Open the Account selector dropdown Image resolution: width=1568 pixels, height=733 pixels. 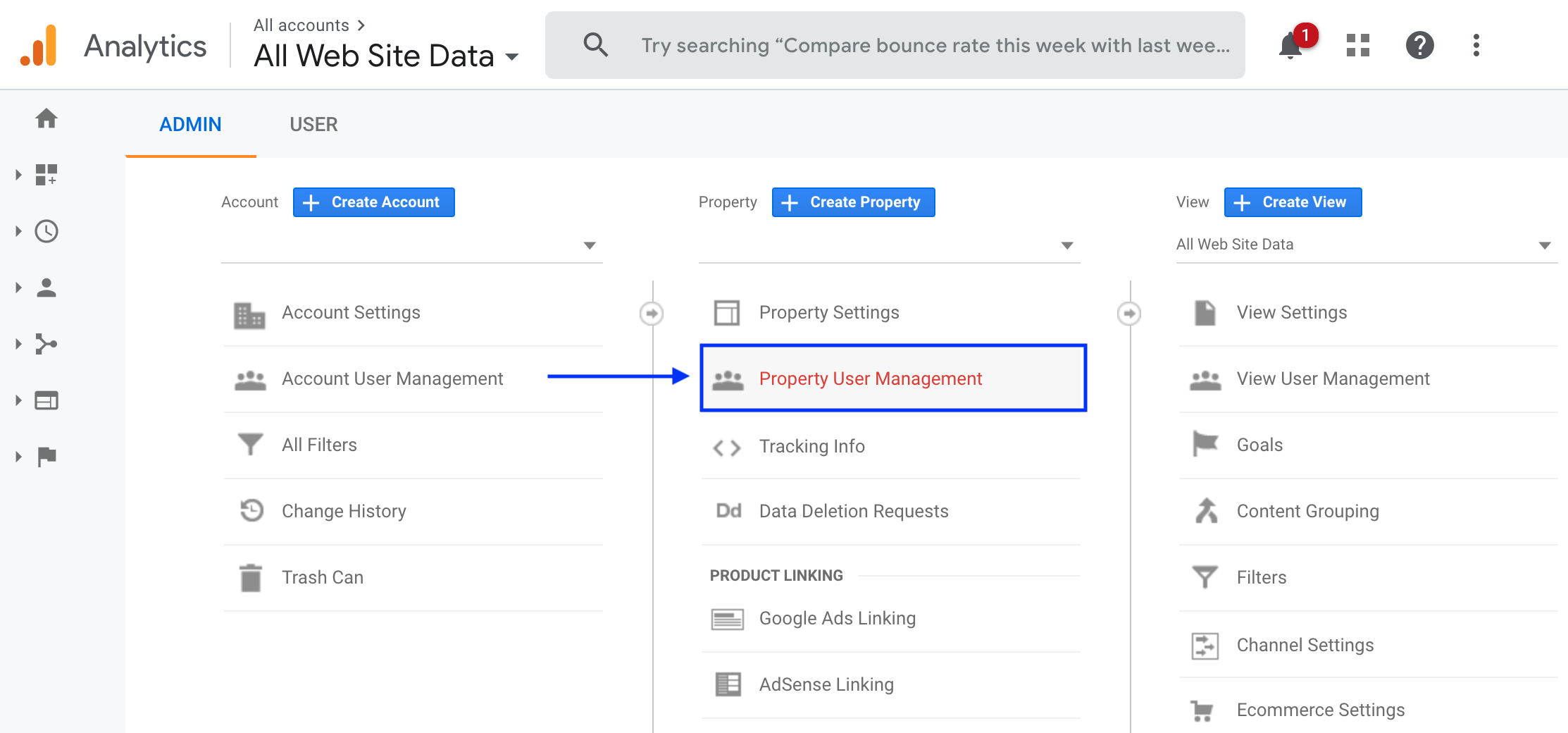[411, 245]
